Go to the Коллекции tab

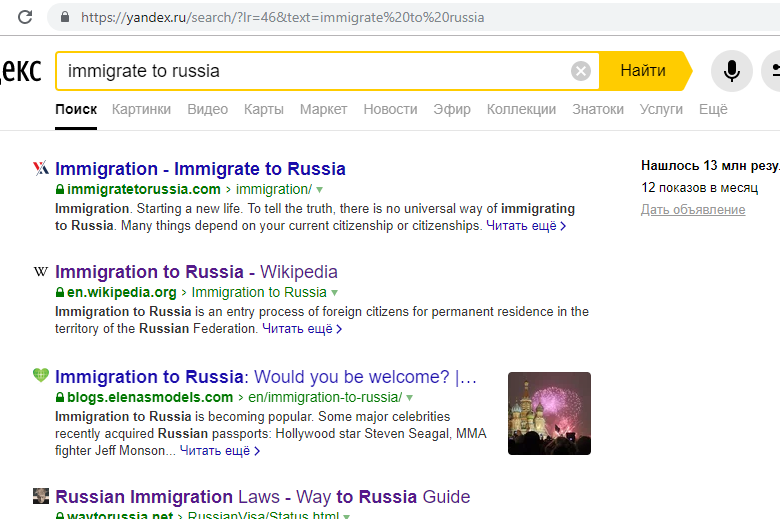tap(521, 109)
